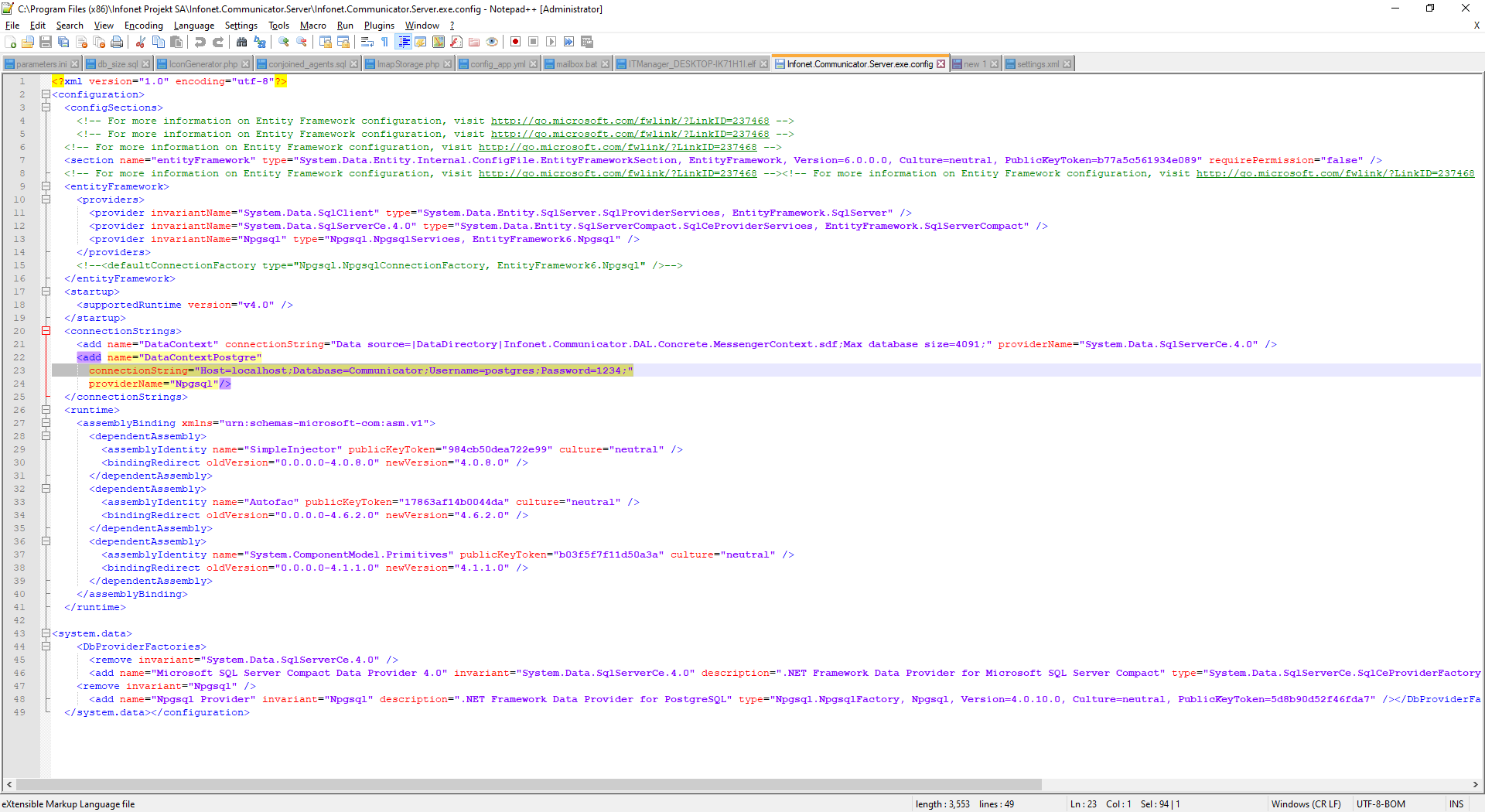Collapse entityFramework fold on line 9

click(46, 186)
